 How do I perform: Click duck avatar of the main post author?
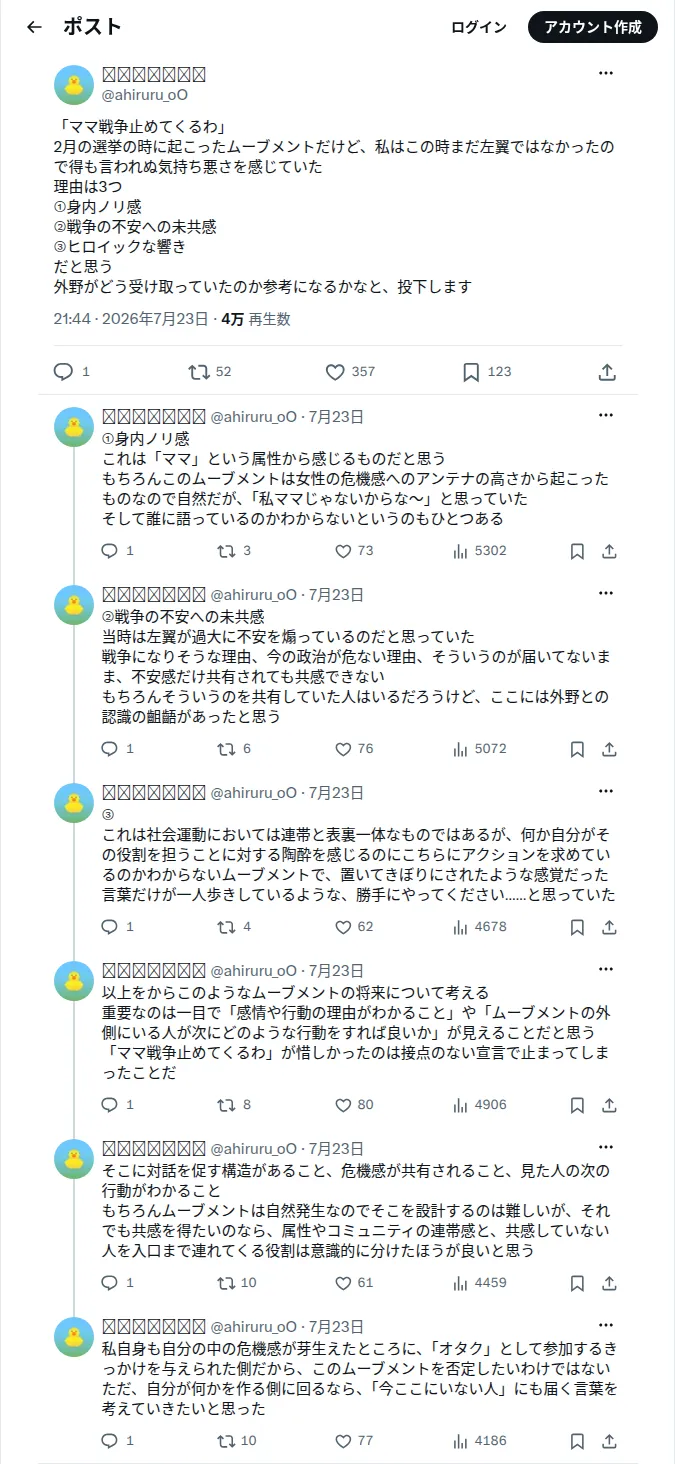(x=74, y=86)
